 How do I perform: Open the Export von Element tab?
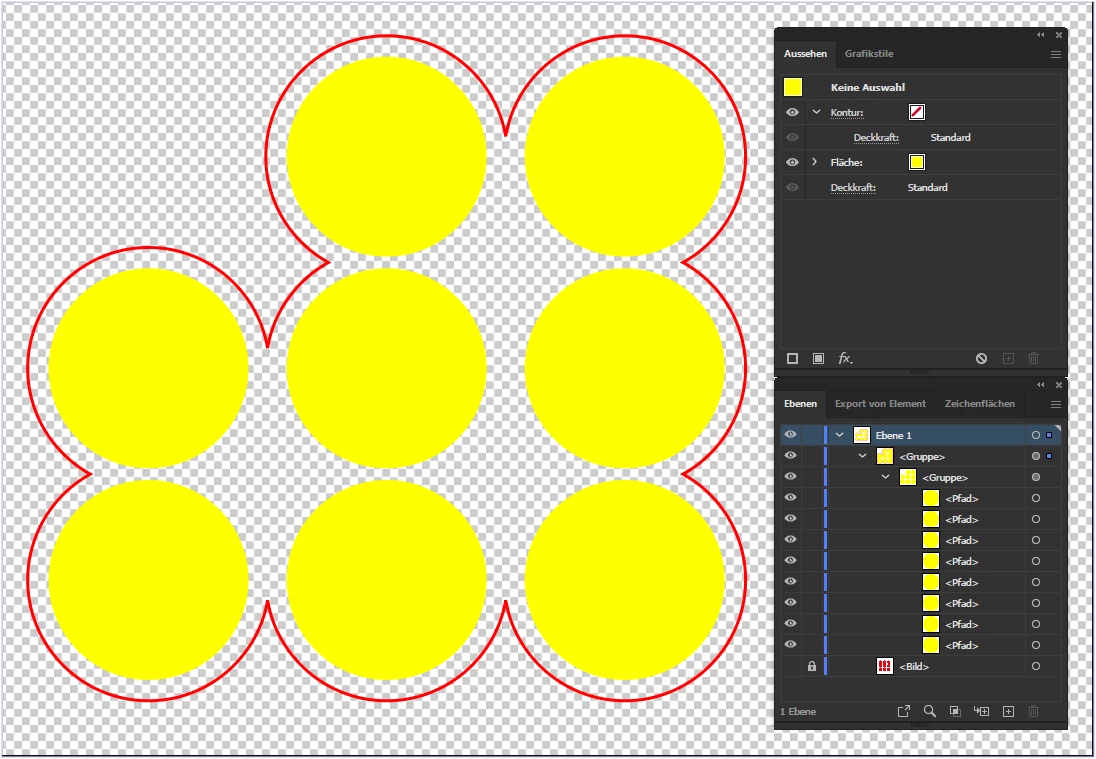click(x=880, y=404)
